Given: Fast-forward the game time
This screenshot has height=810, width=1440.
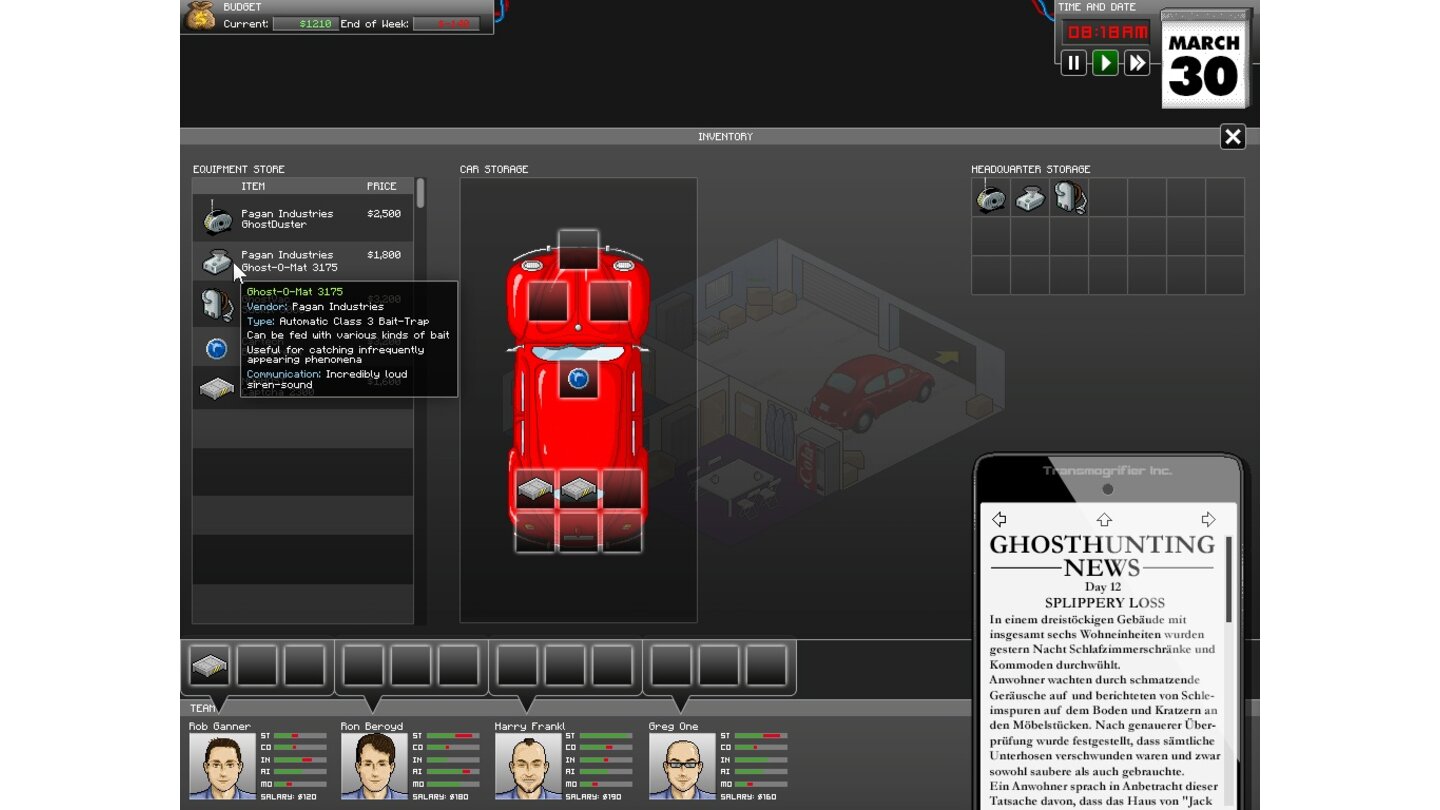Looking at the screenshot, I should tap(1137, 63).
